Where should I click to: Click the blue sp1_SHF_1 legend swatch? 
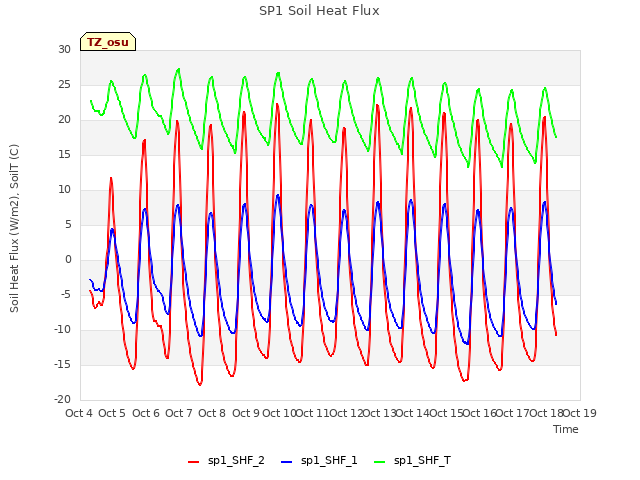287,462
